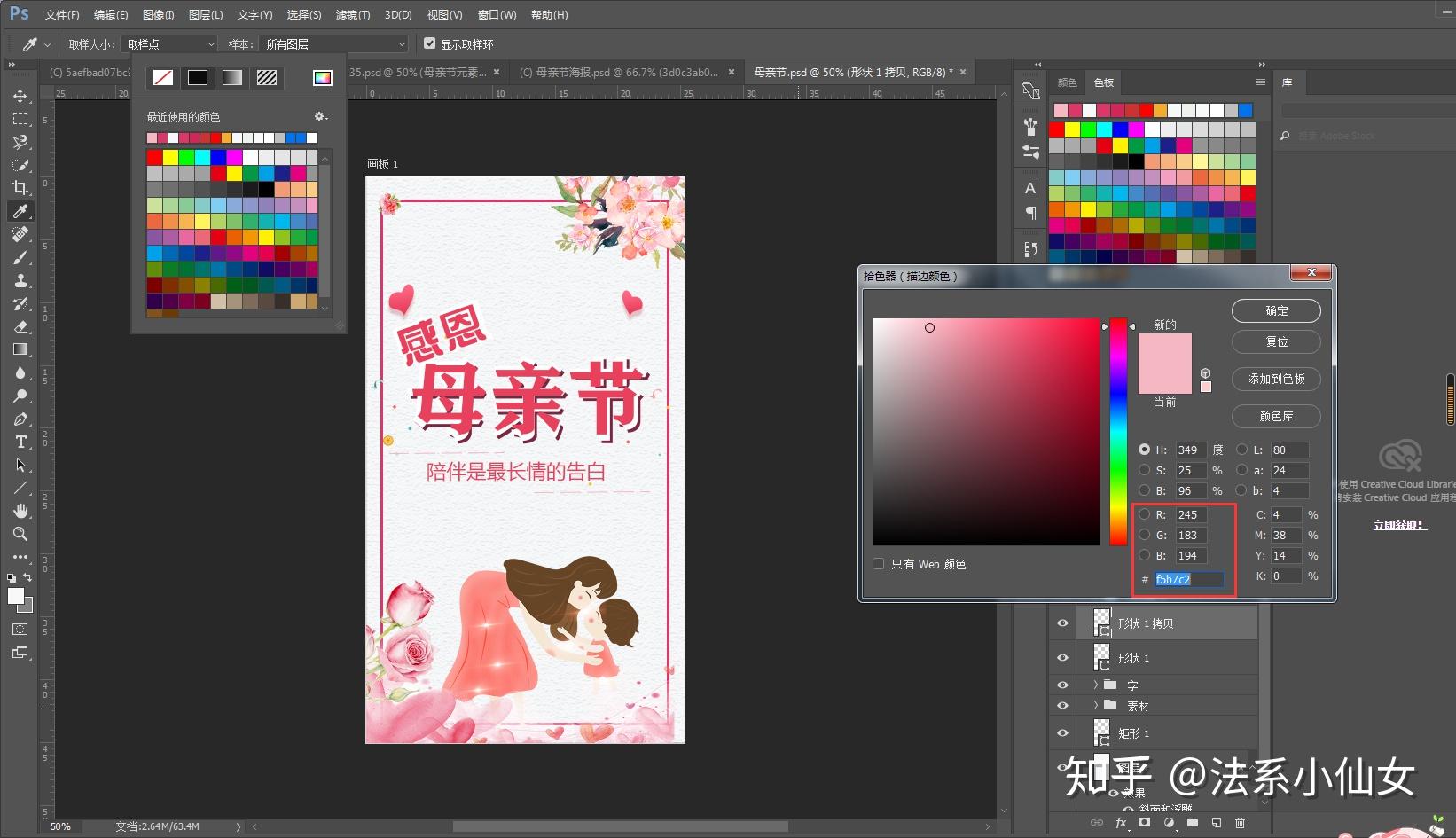The height and width of the screenshot is (838, 1456).
Task: Select the G green radio button
Action: pyautogui.click(x=1145, y=535)
